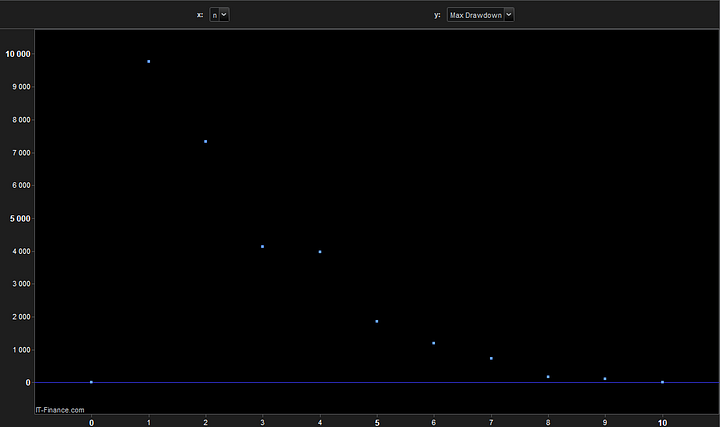Click the x-axis label 10
This screenshot has height=427, width=720.
663,422
